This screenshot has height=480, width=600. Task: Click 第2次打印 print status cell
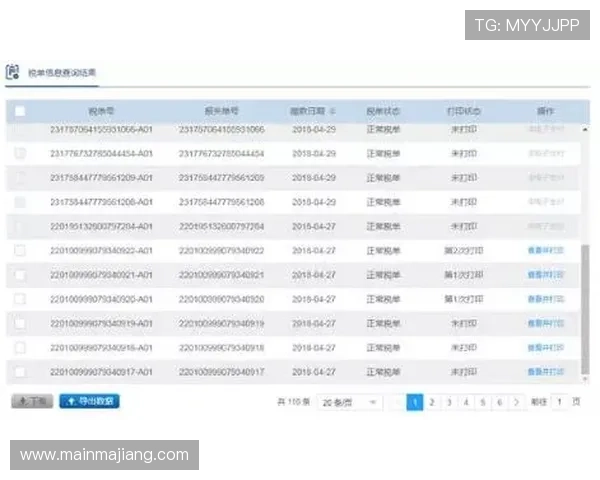coord(464,250)
